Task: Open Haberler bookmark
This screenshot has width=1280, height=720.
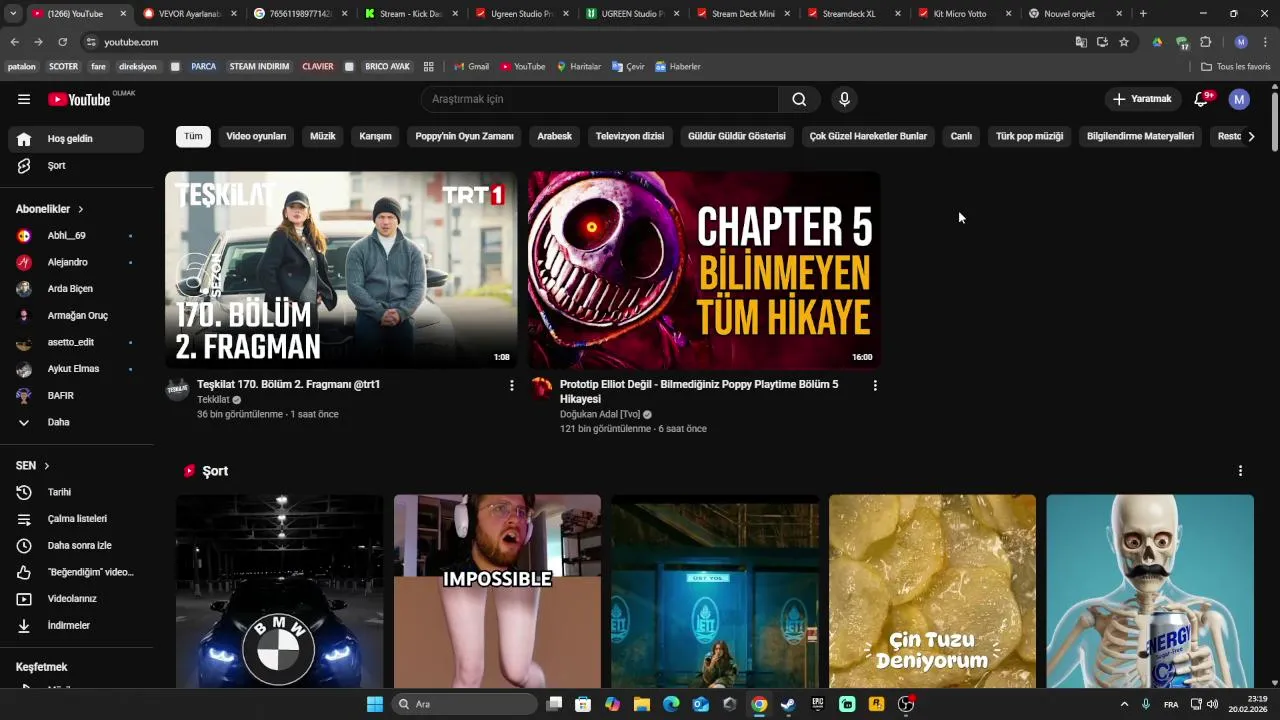Action: pyautogui.click(x=678, y=67)
